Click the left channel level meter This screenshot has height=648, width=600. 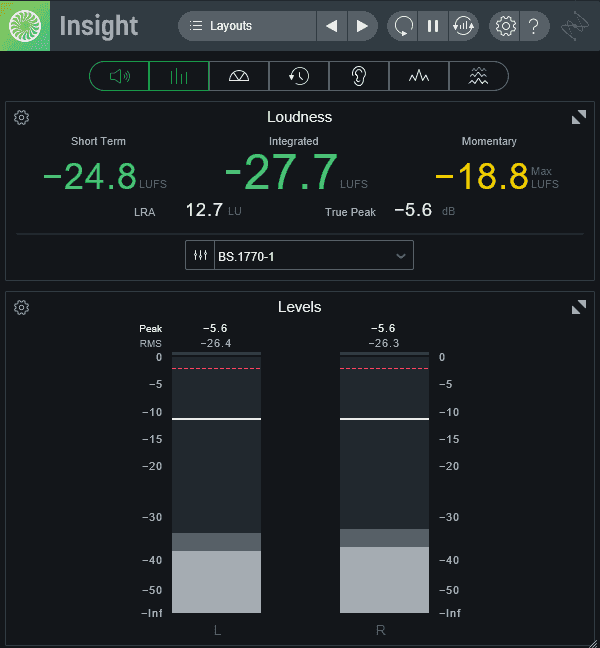217,483
